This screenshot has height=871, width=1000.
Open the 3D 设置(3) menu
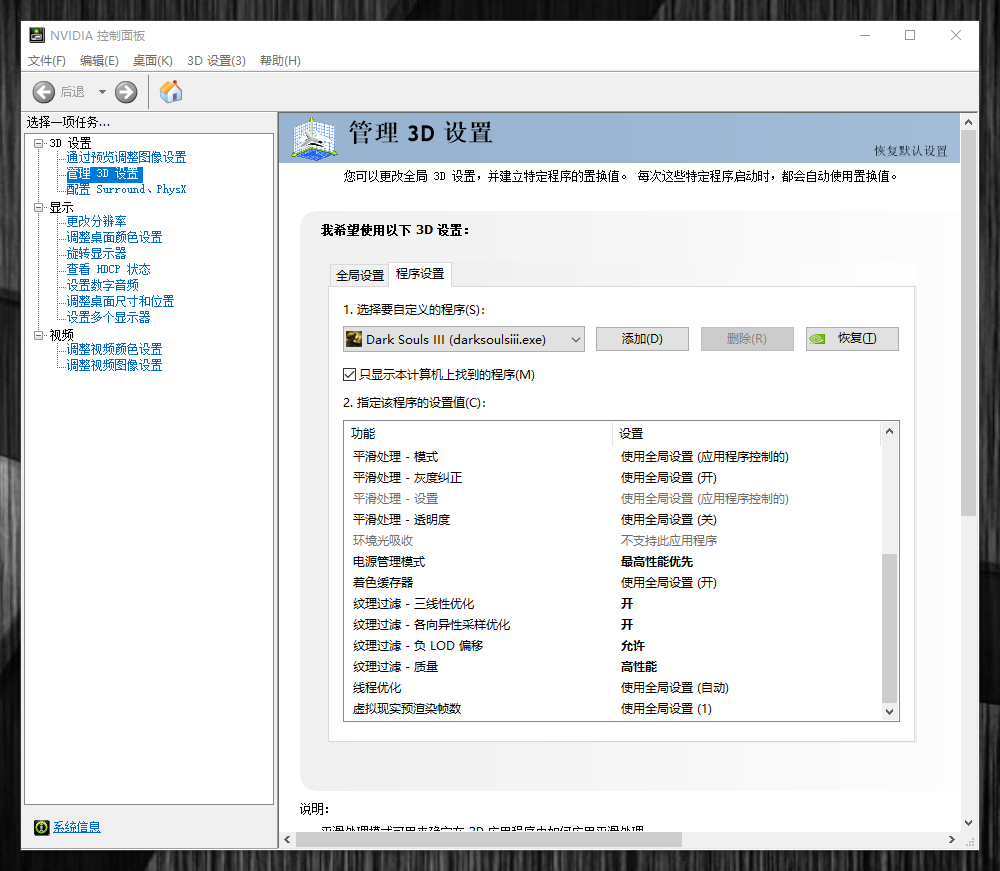[x=216, y=61]
